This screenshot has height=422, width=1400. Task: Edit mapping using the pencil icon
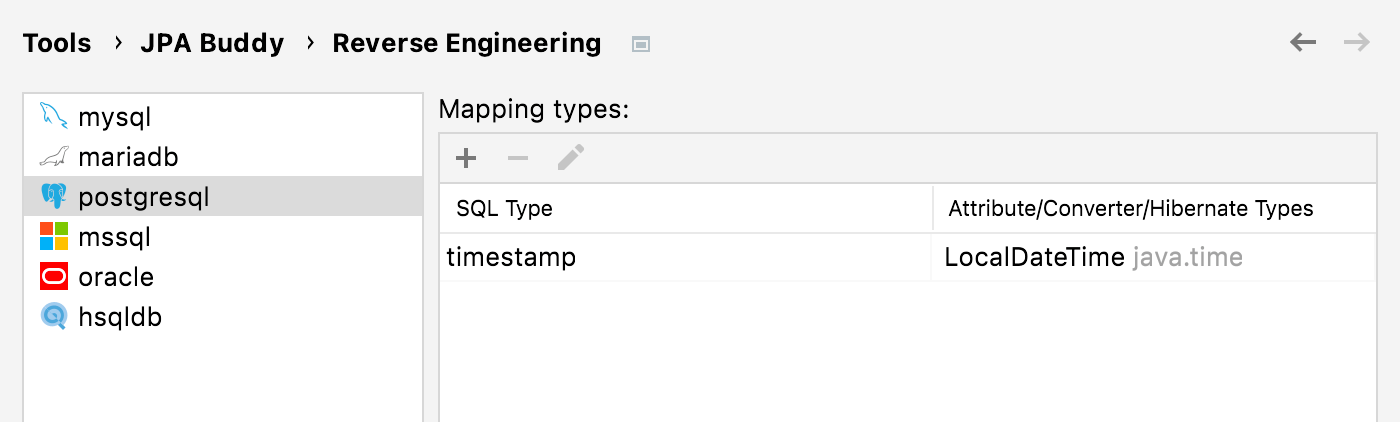pos(570,158)
